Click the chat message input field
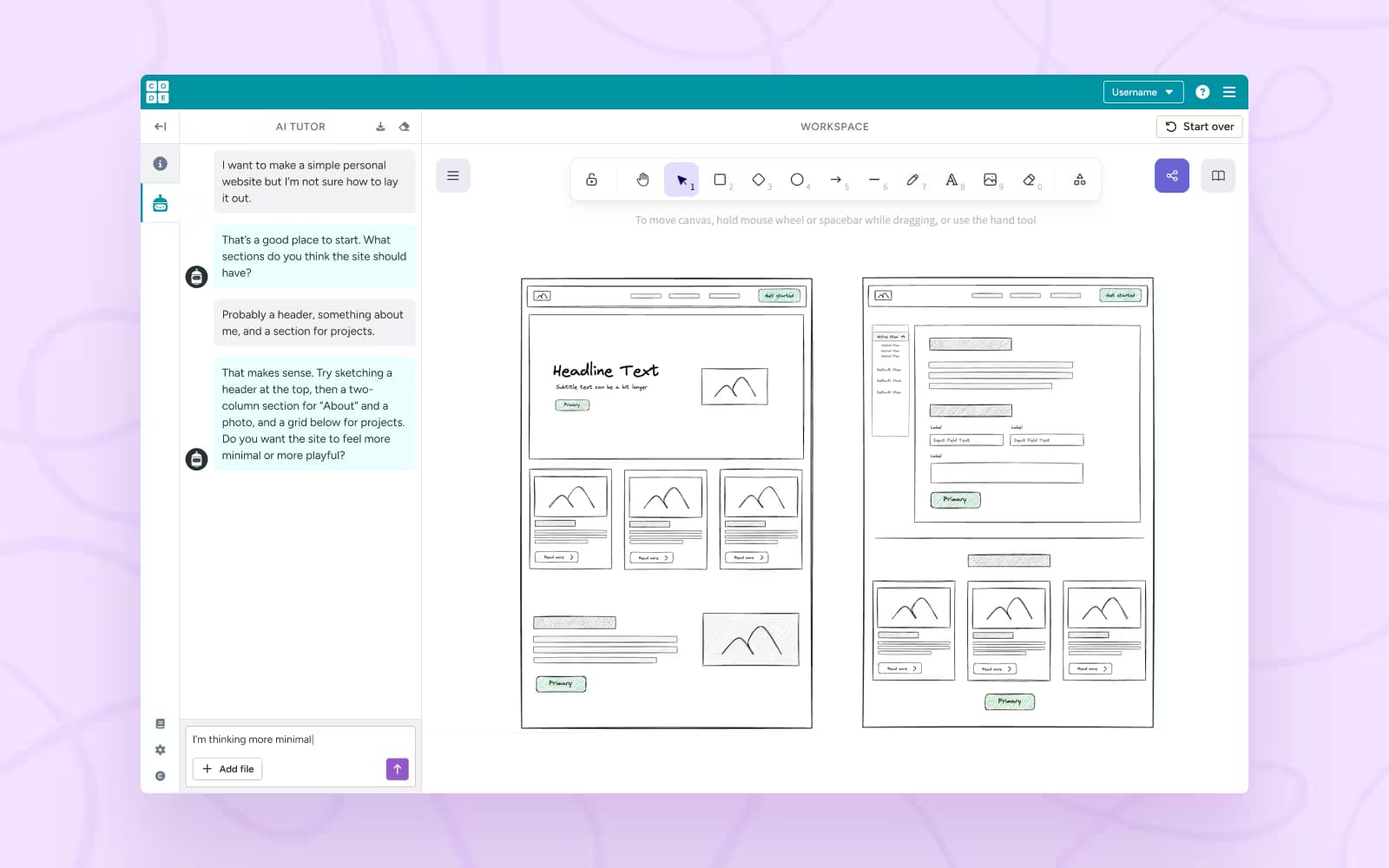The height and width of the screenshot is (868, 1389). pos(300,740)
